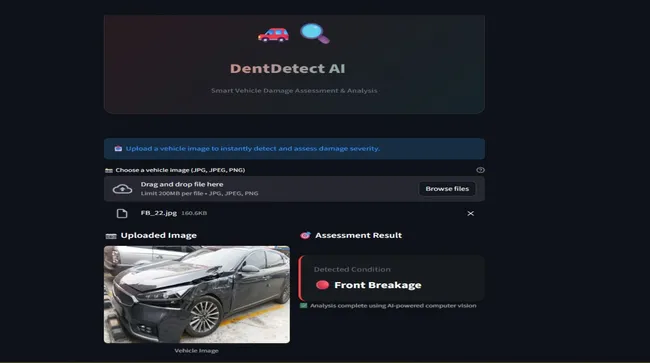Image resolution: width=650 pixels, height=363 pixels.
Task: Click the Vehicle Image caption
Action: (196, 351)
